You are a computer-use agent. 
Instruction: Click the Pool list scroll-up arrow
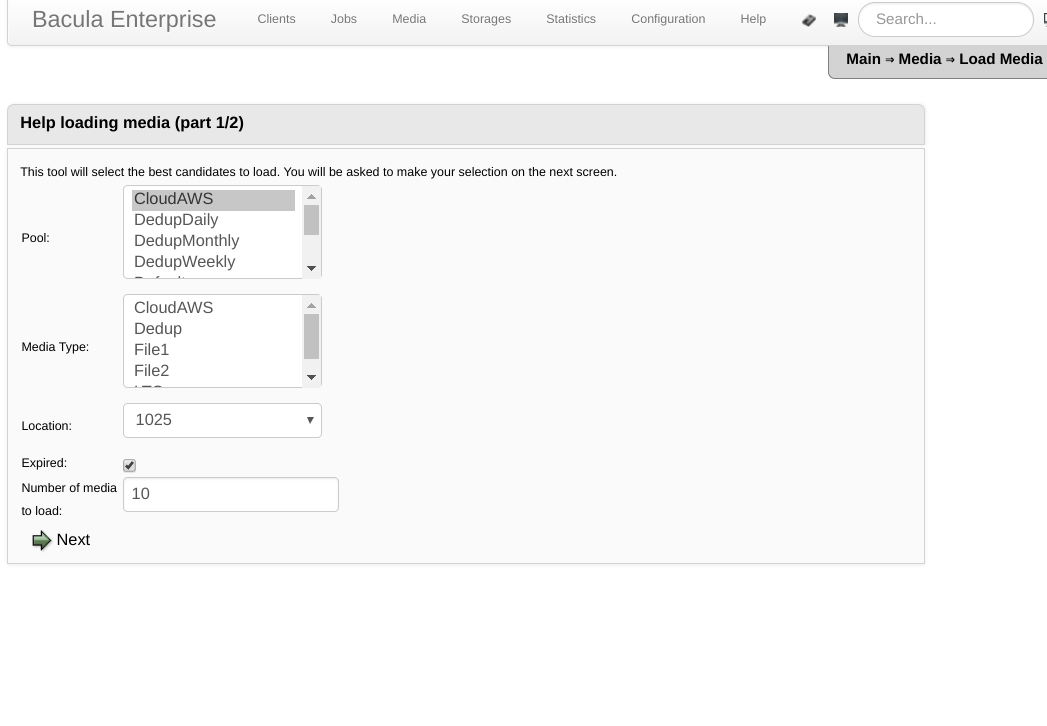click(x=311, y=196)
